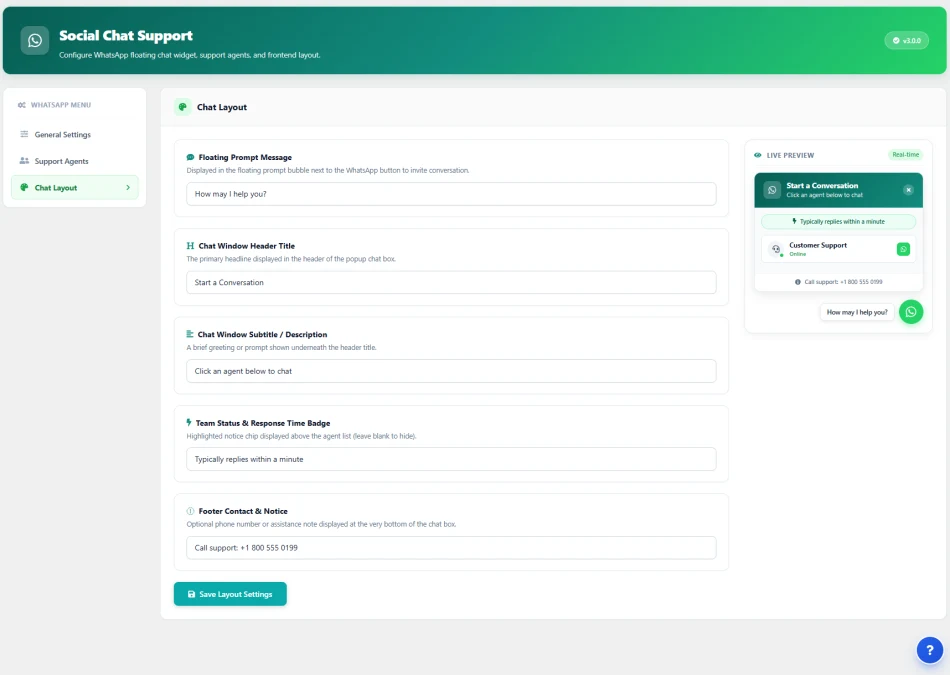The image size is (950, 675).
Task: Focus the Chat Window Header Title input
Action: pos(451,282)
